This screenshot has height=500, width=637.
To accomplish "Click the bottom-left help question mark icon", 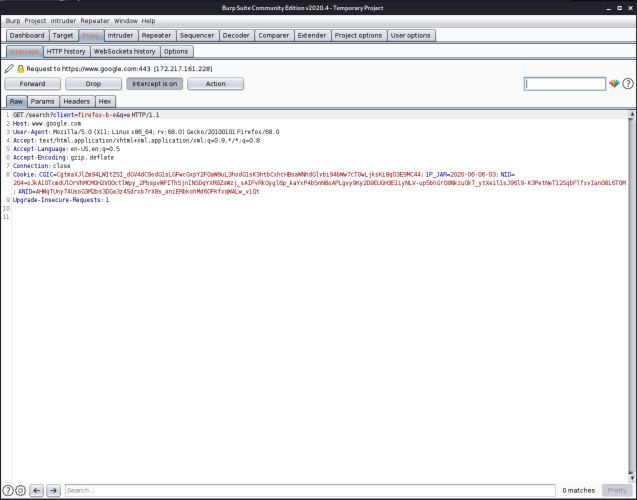I will pos(8,490).
